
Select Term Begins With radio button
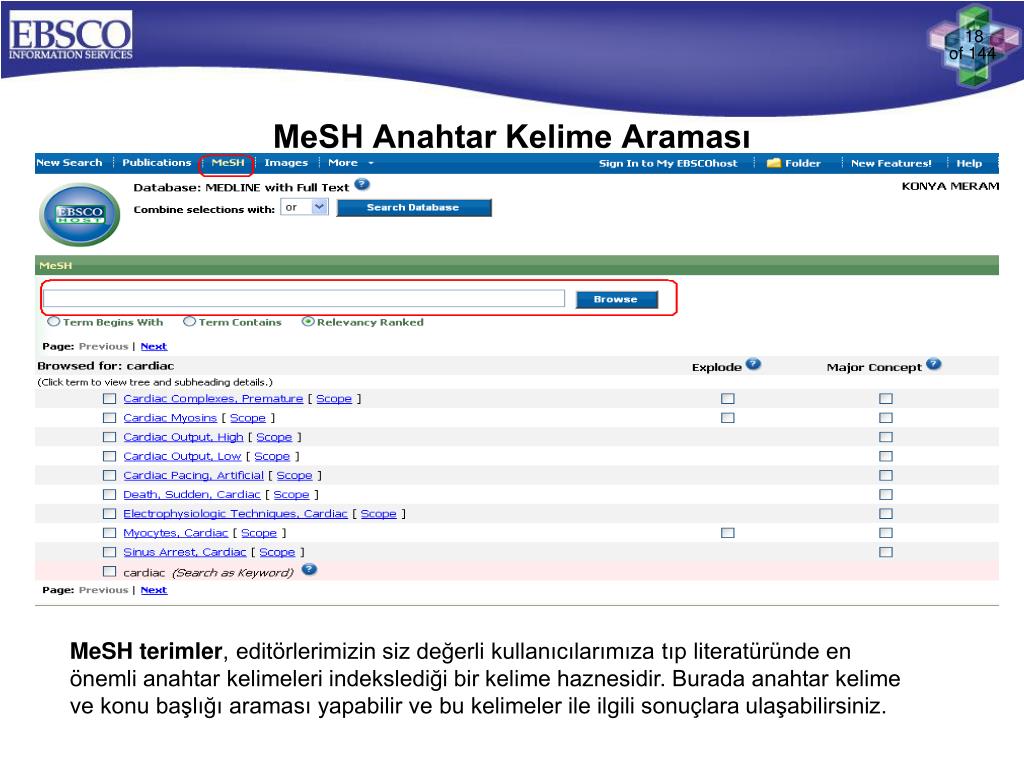point(54,321)
